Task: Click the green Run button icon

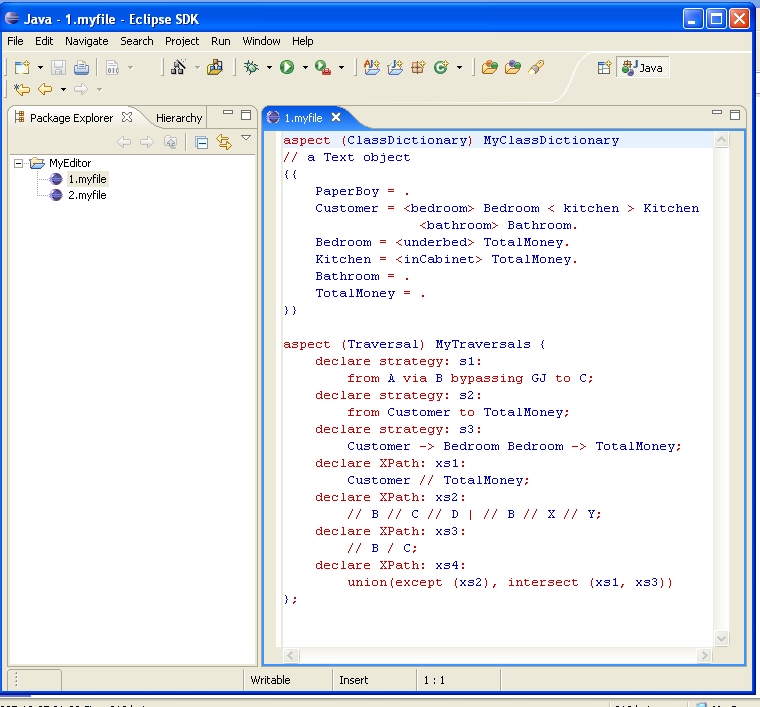Action: coord(287,68)
